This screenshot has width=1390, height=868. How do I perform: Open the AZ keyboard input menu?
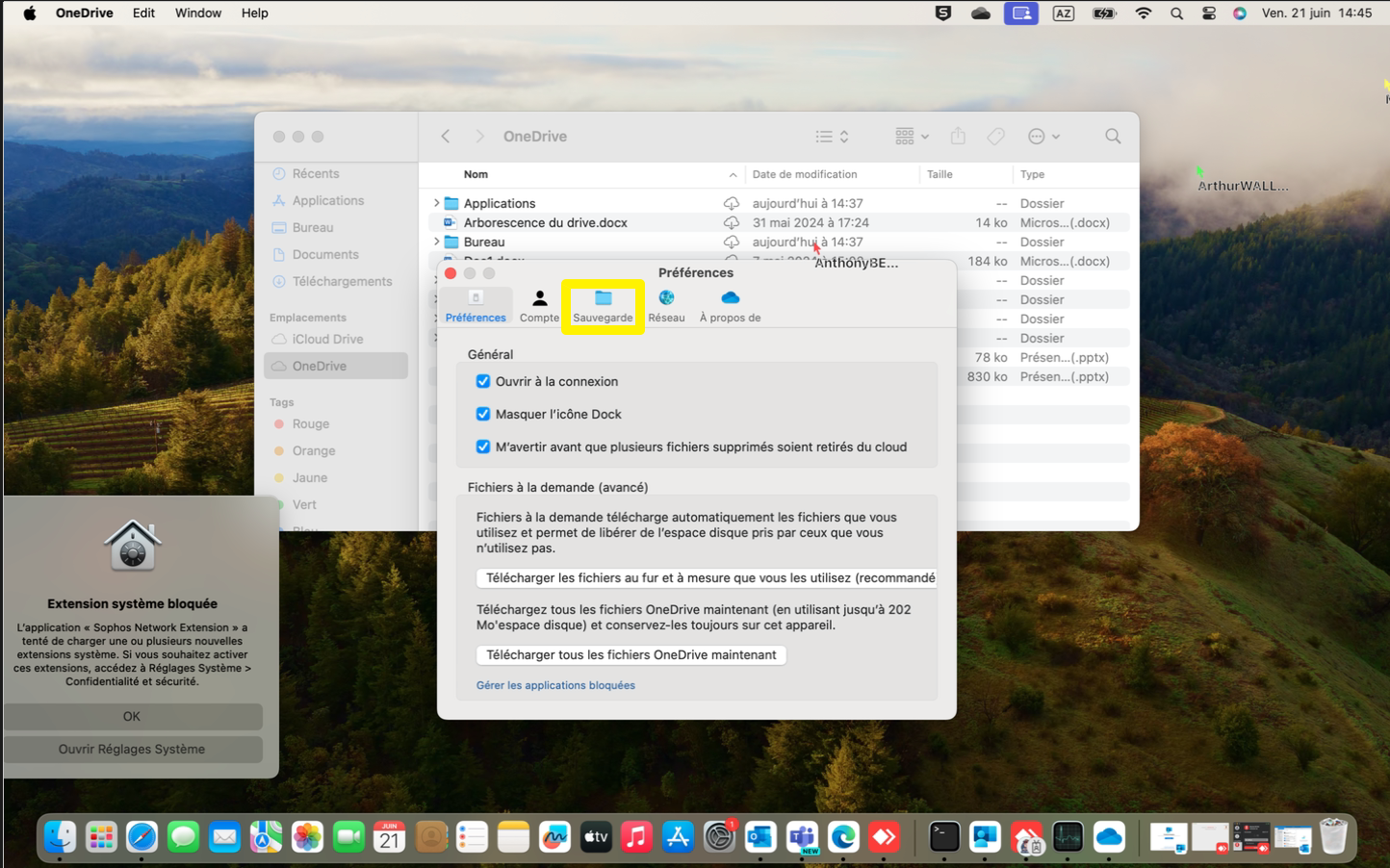point(1064,13)
